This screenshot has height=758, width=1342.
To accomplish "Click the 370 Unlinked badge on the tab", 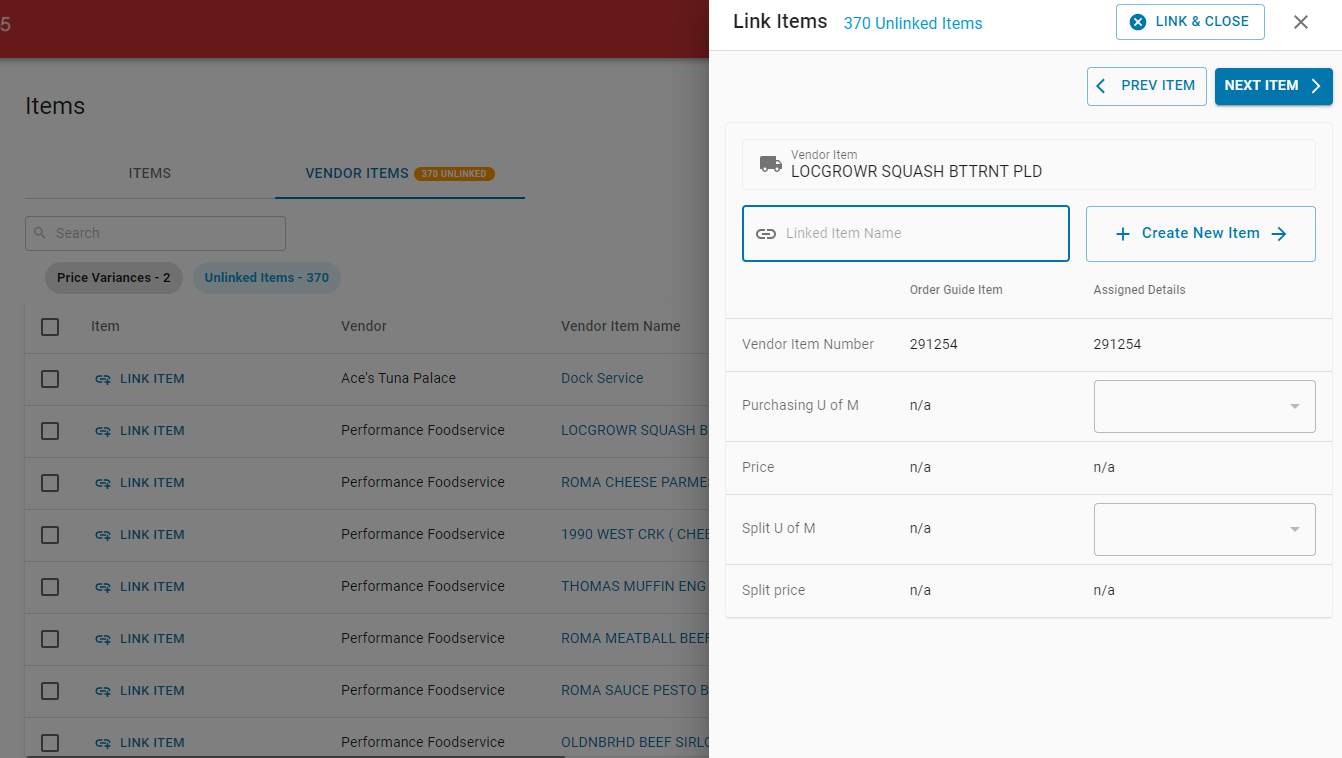I will click(454, 174).
